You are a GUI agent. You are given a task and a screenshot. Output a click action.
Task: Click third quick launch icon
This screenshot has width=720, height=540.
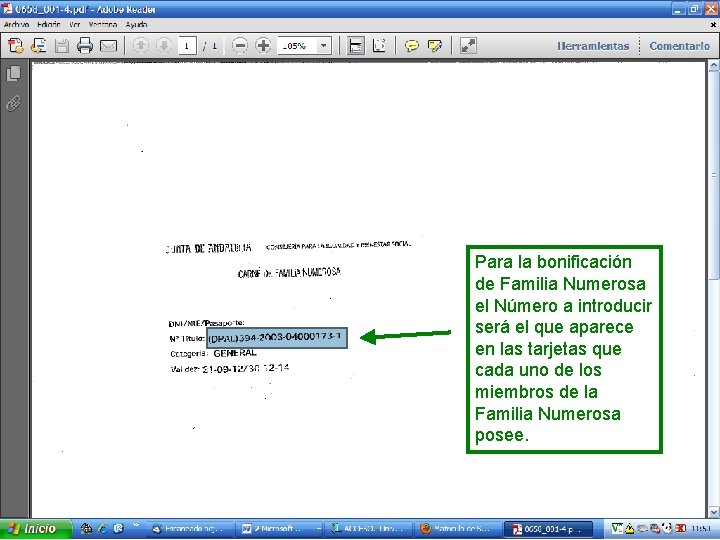tap(118, 529)
